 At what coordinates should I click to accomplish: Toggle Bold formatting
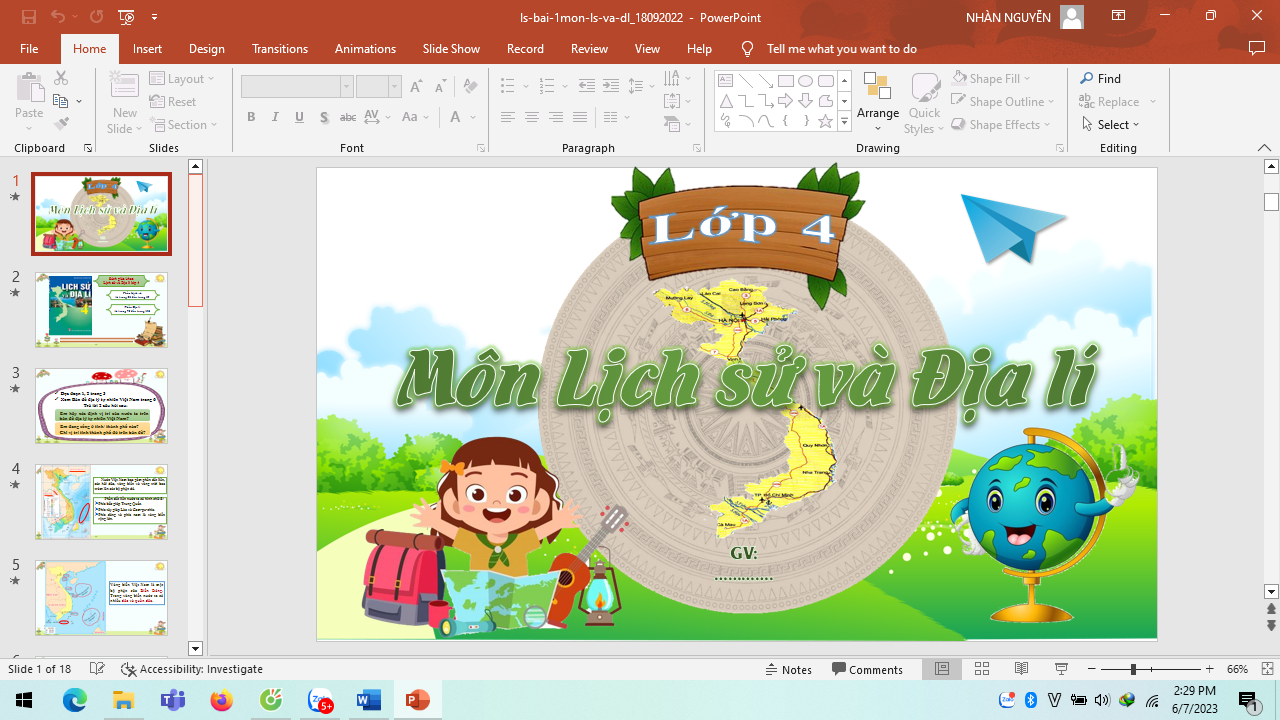pyautogui.click(x=251, y=117)
